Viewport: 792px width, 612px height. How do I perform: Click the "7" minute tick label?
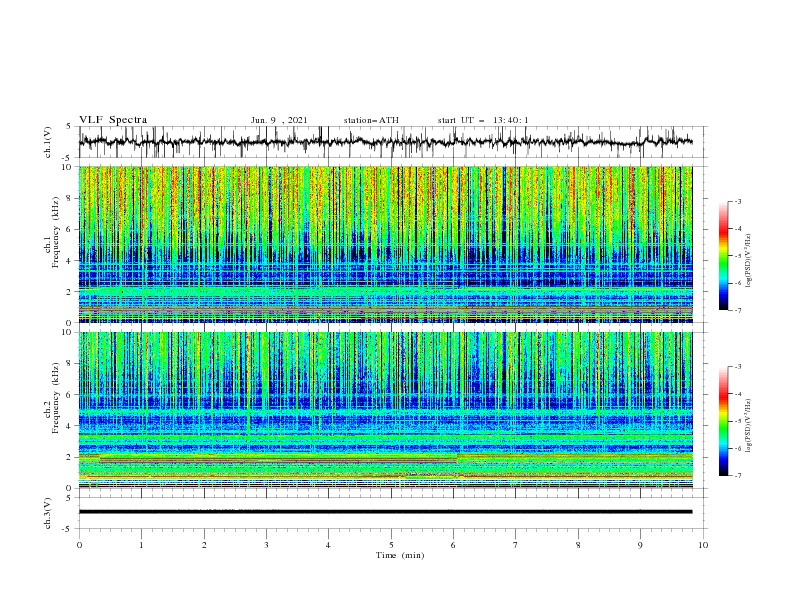pyautogui.click(x=516, y=545)
